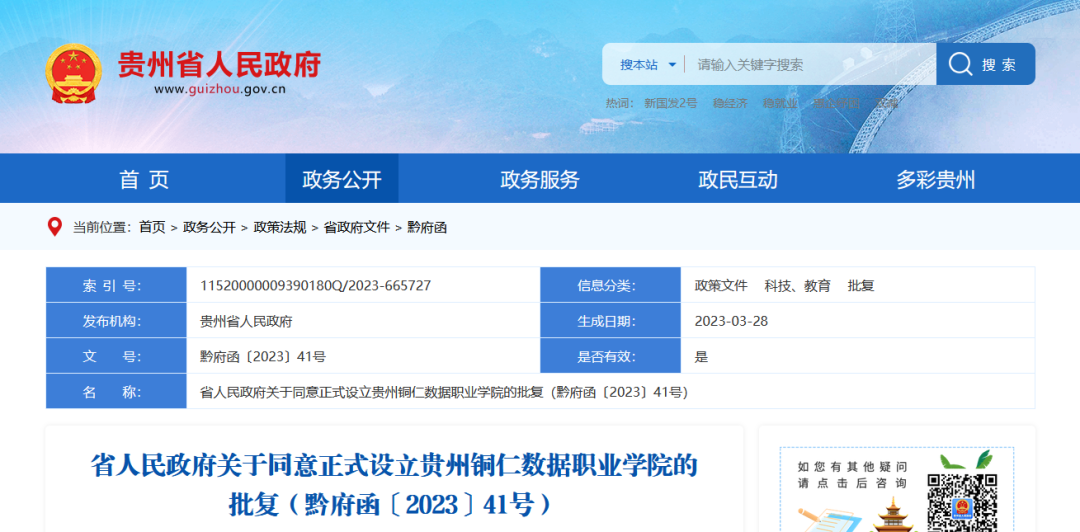Click 首页 in the breadcrumb
Image resolution: width=1080 pixels, height=532 pixels.
point(152,227)
